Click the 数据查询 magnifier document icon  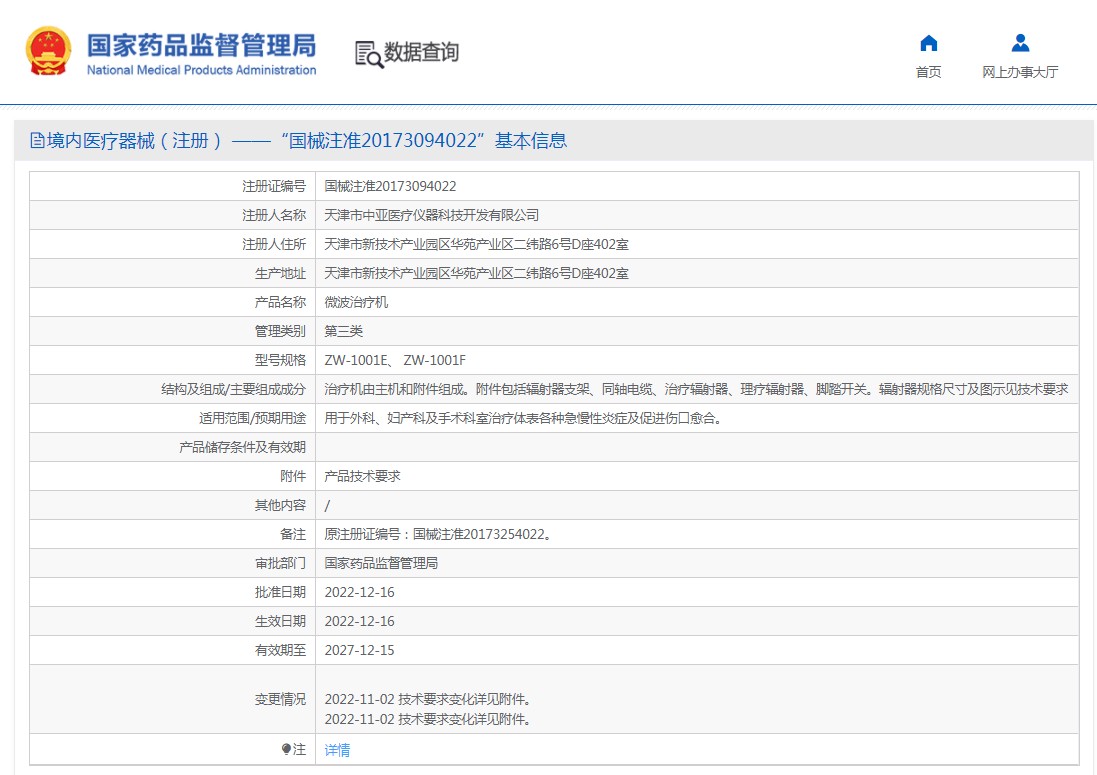pos(368,54)
